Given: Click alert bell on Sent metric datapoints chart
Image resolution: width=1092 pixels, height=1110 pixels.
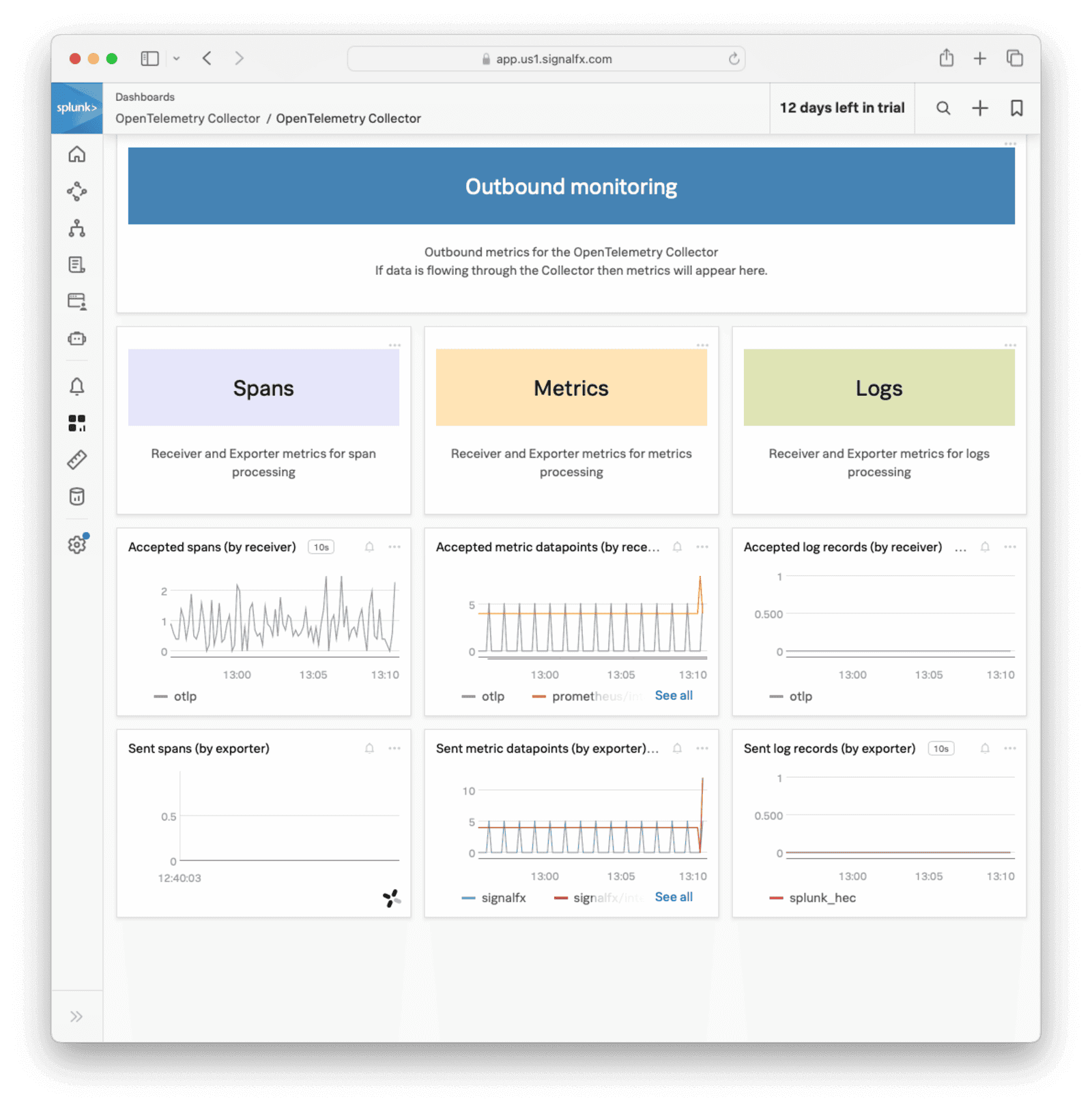Looking at the screenshot, I should (x=677, y=748).
